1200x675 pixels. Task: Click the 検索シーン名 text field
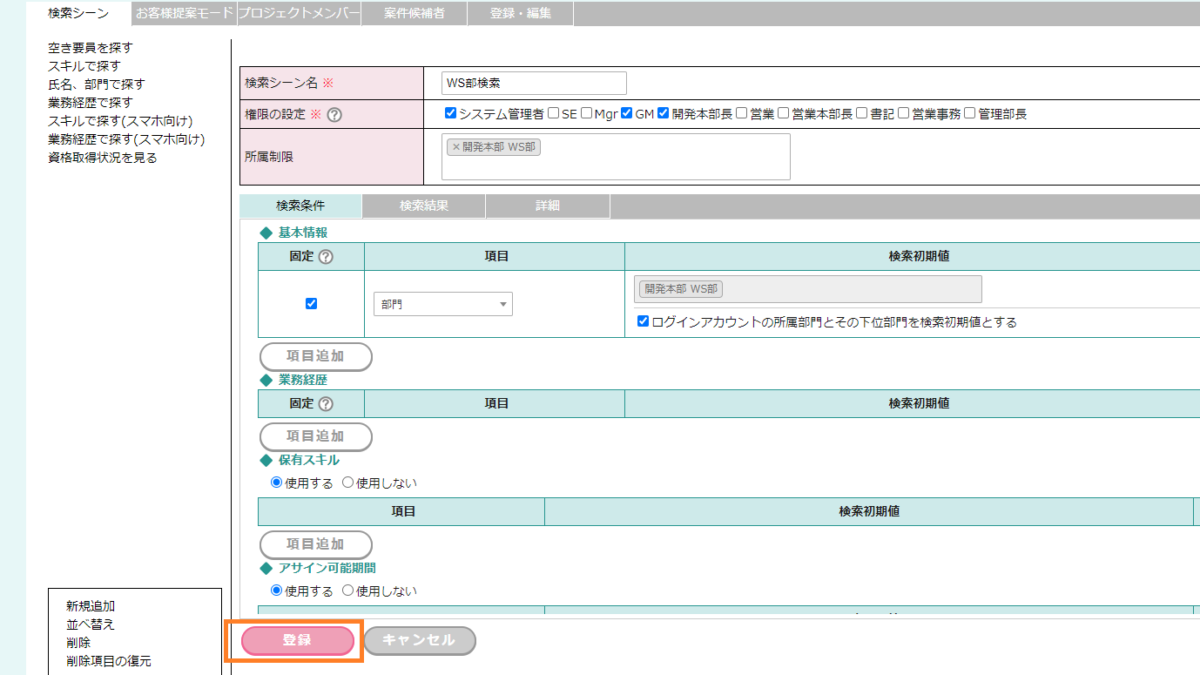click(x=533, y=83)
